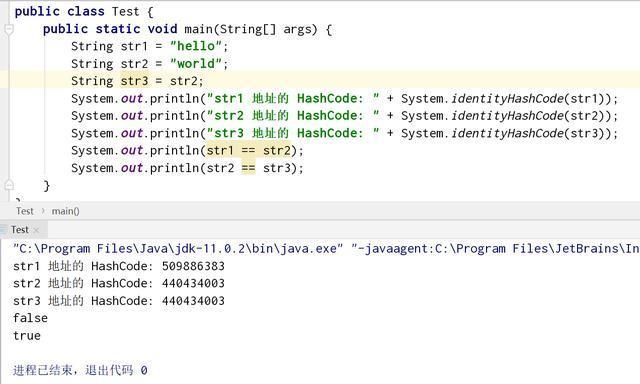640x384 pixels.
Task: Click the "world" string literal
Action: point(196,64)
